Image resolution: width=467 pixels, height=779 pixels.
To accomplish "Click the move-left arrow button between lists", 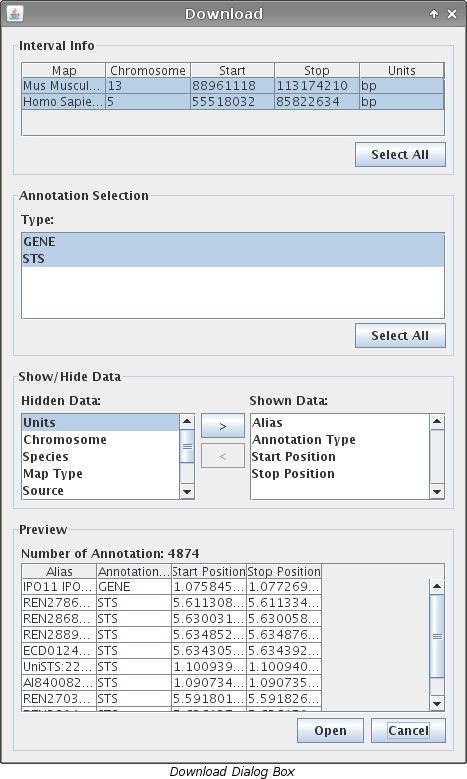I will [x=223, y=456].
